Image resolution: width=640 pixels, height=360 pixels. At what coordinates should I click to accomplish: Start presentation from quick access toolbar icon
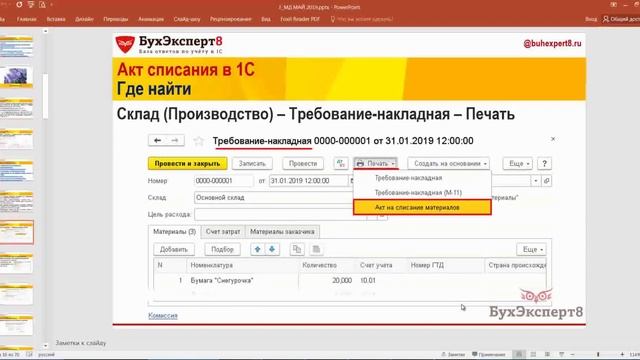point(31,5)
